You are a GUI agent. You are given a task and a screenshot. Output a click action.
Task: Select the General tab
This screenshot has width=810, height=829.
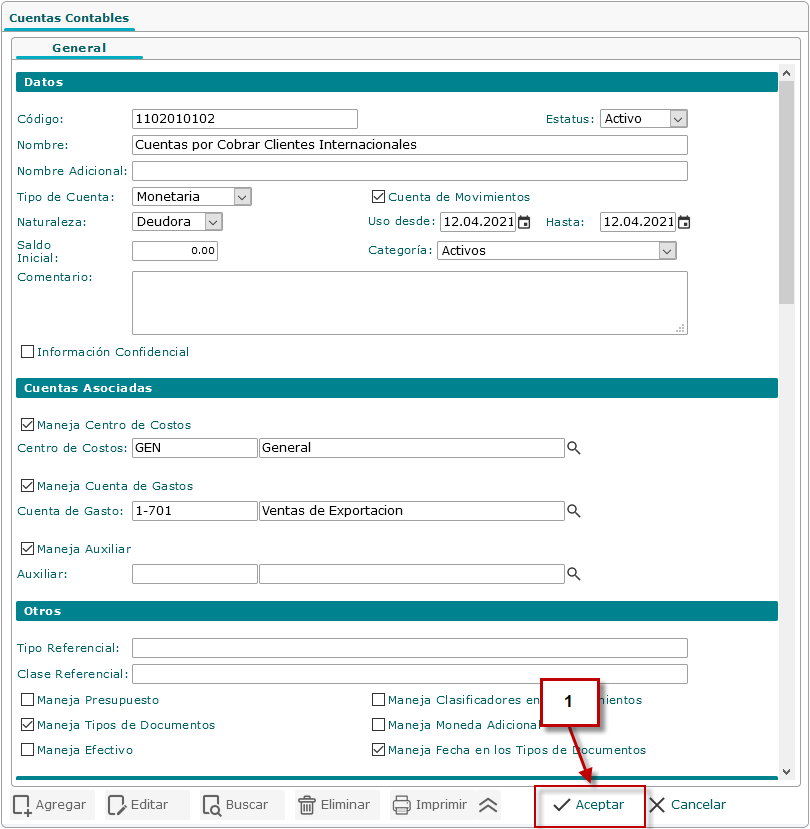click(79, 48)
